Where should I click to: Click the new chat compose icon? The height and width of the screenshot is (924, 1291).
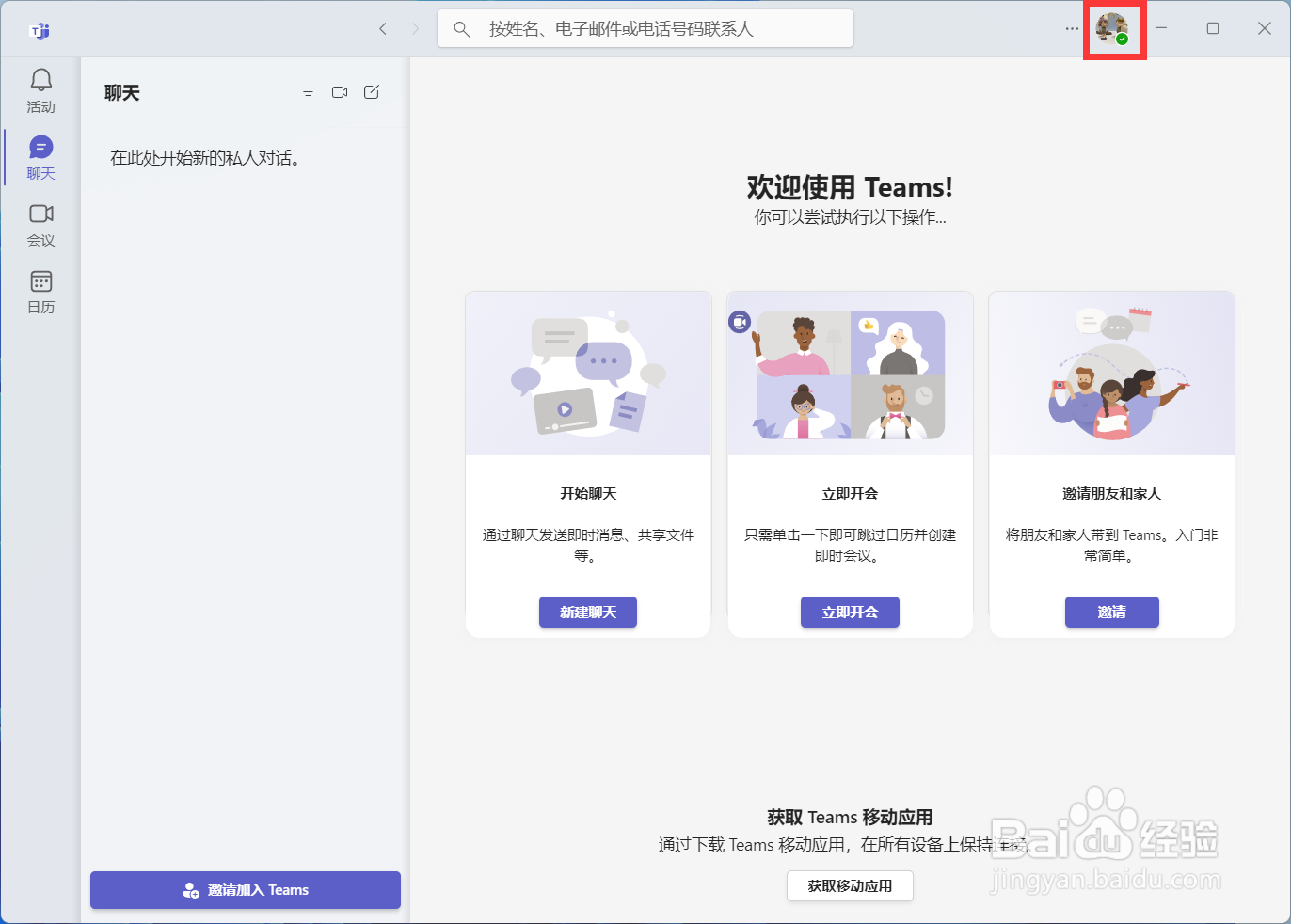(372, 92)
